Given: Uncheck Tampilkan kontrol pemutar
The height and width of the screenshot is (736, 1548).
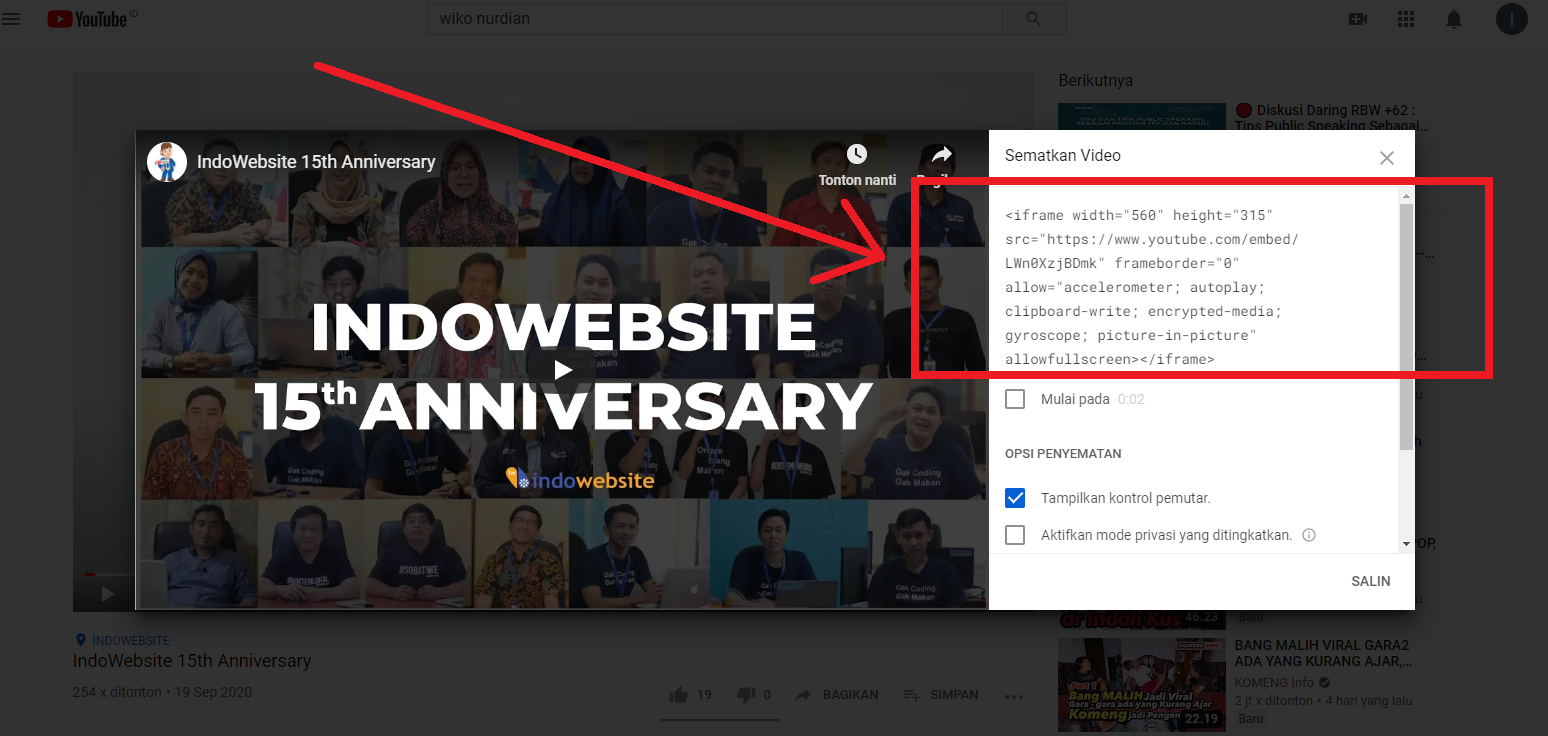Looking at the screenshot, I should point(1015,497).
